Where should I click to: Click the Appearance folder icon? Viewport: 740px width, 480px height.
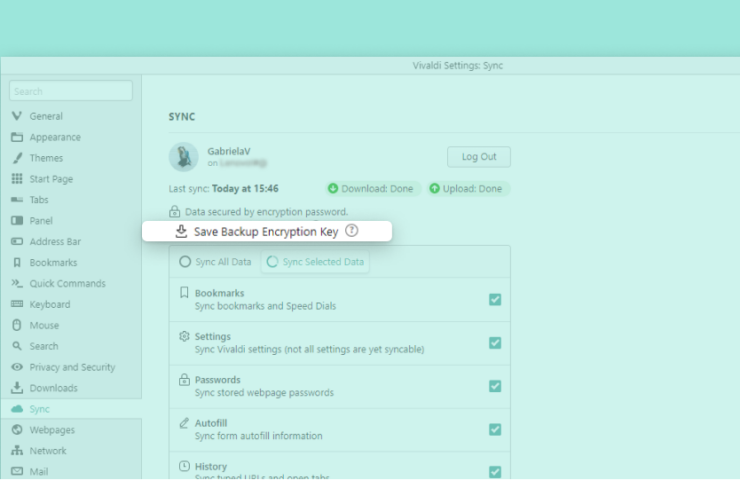17,137
